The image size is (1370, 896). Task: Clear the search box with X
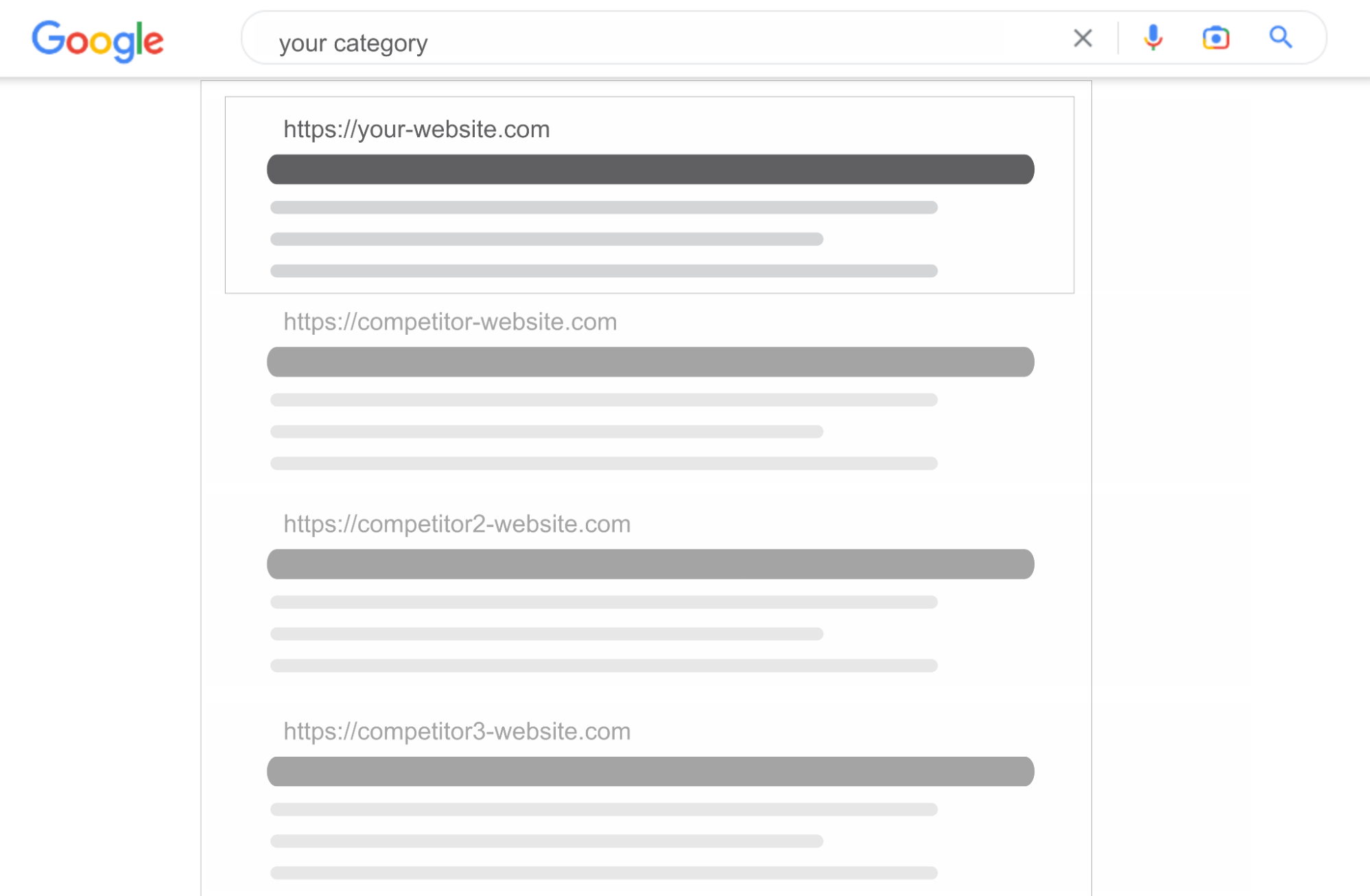[x=1083, y=38]
